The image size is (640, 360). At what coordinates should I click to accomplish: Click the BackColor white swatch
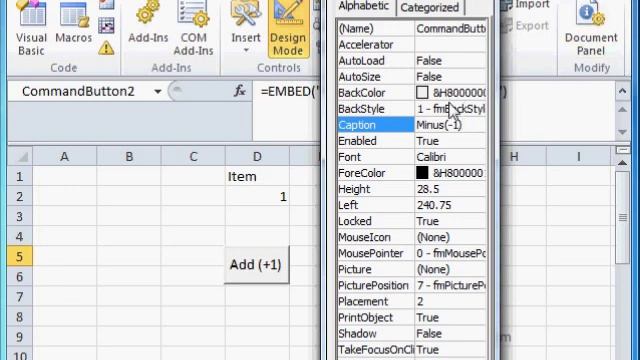pos(422,93)
